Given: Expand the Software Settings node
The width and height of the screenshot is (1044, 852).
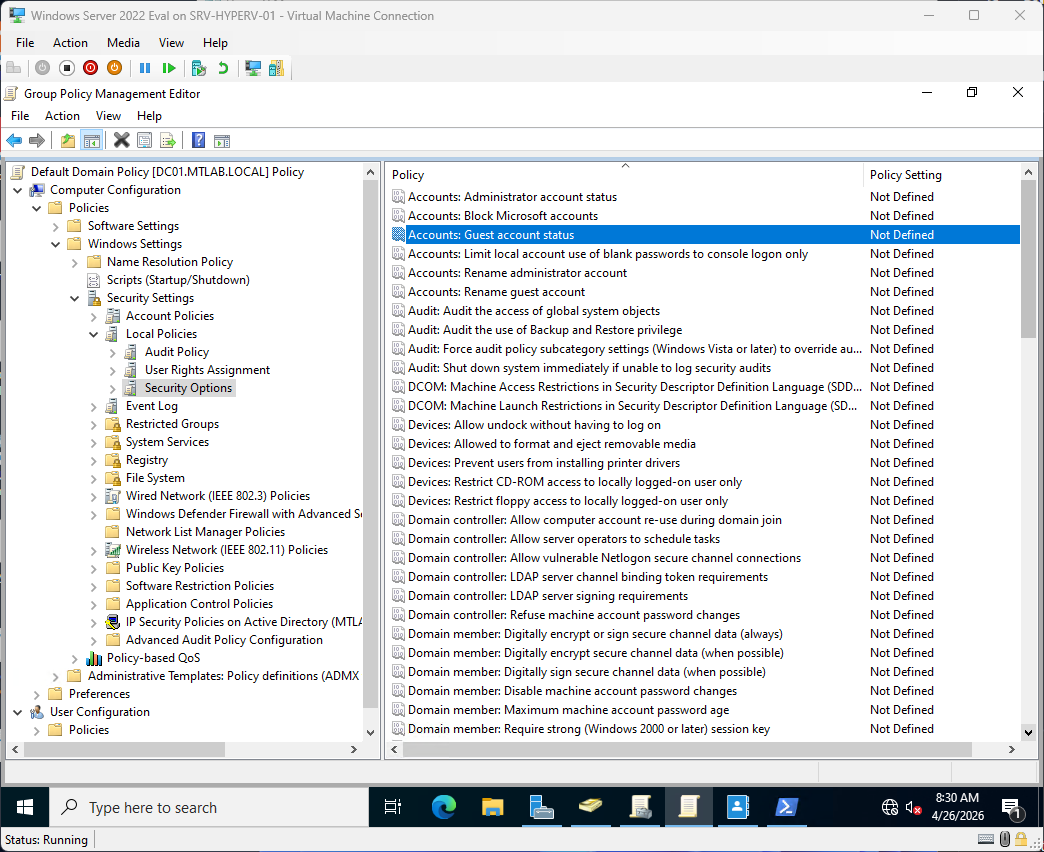Looking at the screenshot, I should 56,226.
